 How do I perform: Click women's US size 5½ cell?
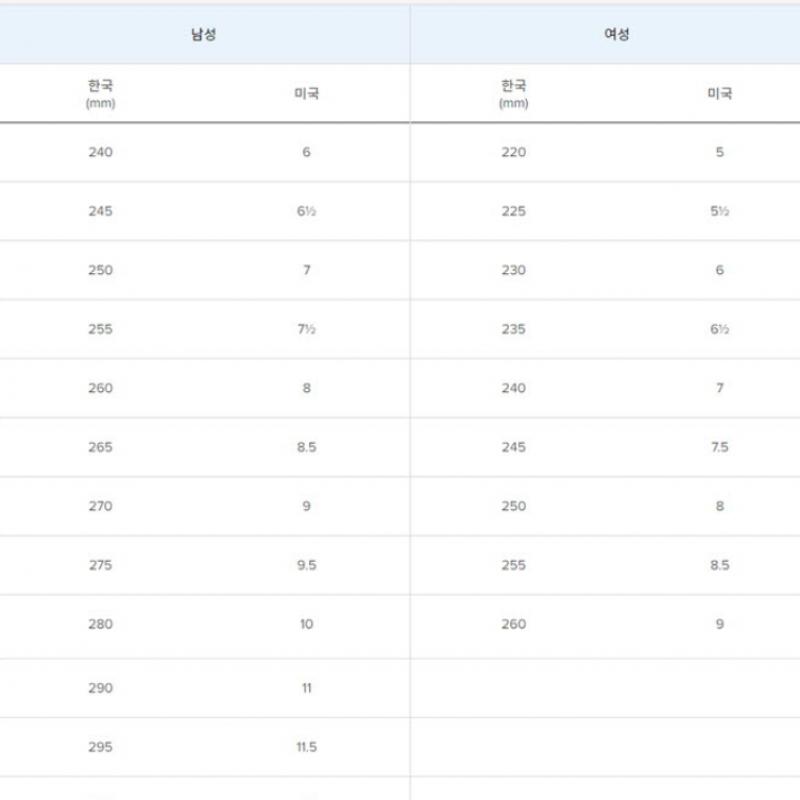point(719,211)
